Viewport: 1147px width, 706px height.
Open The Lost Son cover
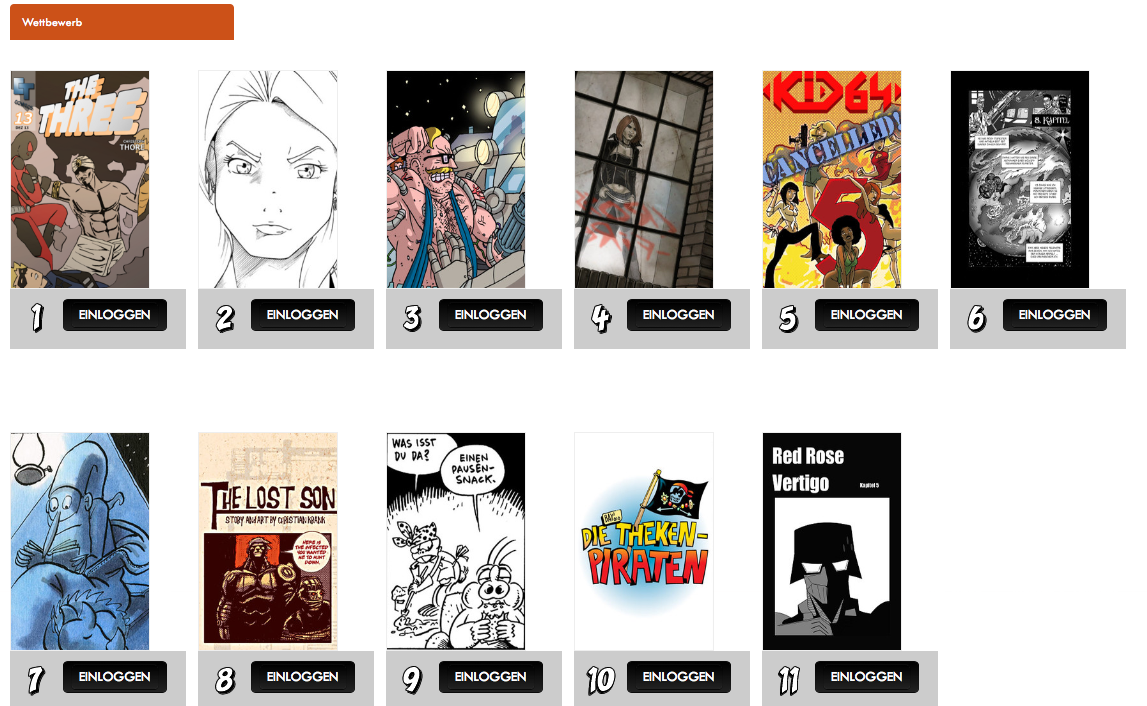[268, 541]
